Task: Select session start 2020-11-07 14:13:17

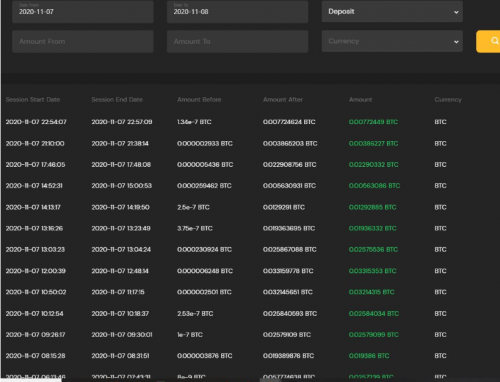Action: pos(33,207)
